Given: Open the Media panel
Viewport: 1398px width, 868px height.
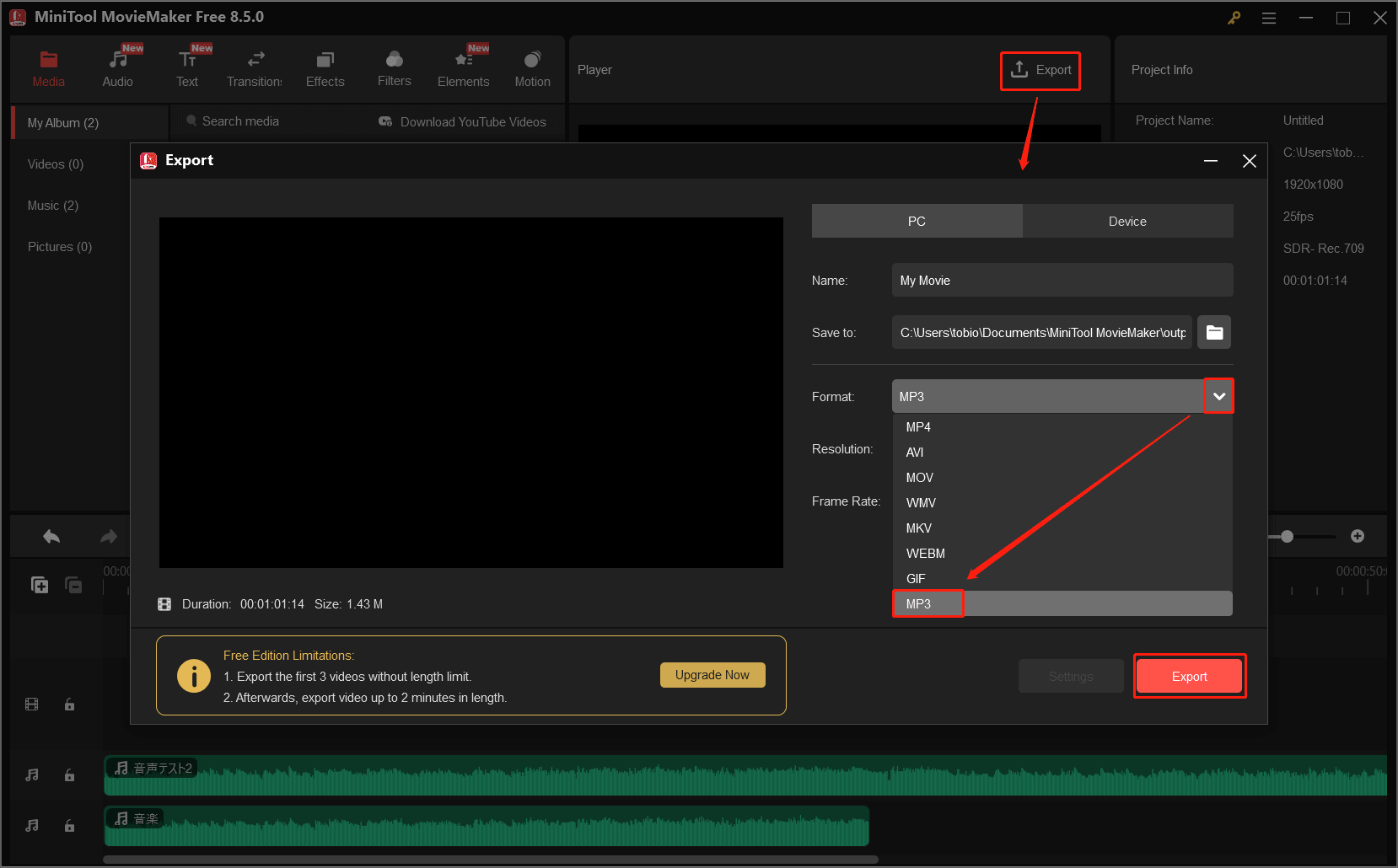Looking at the screenshot, I should (x=48, y=67).
